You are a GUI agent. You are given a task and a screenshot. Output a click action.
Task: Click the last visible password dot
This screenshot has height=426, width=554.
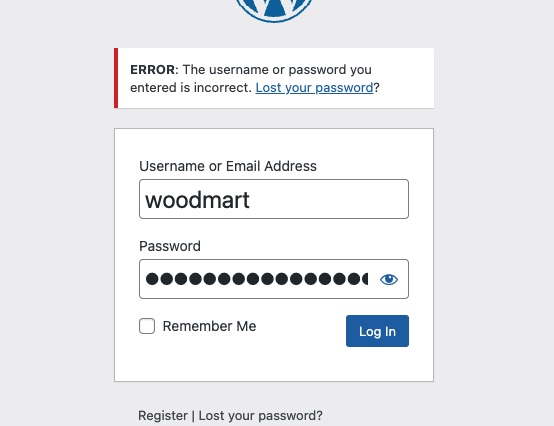(364, 279)
